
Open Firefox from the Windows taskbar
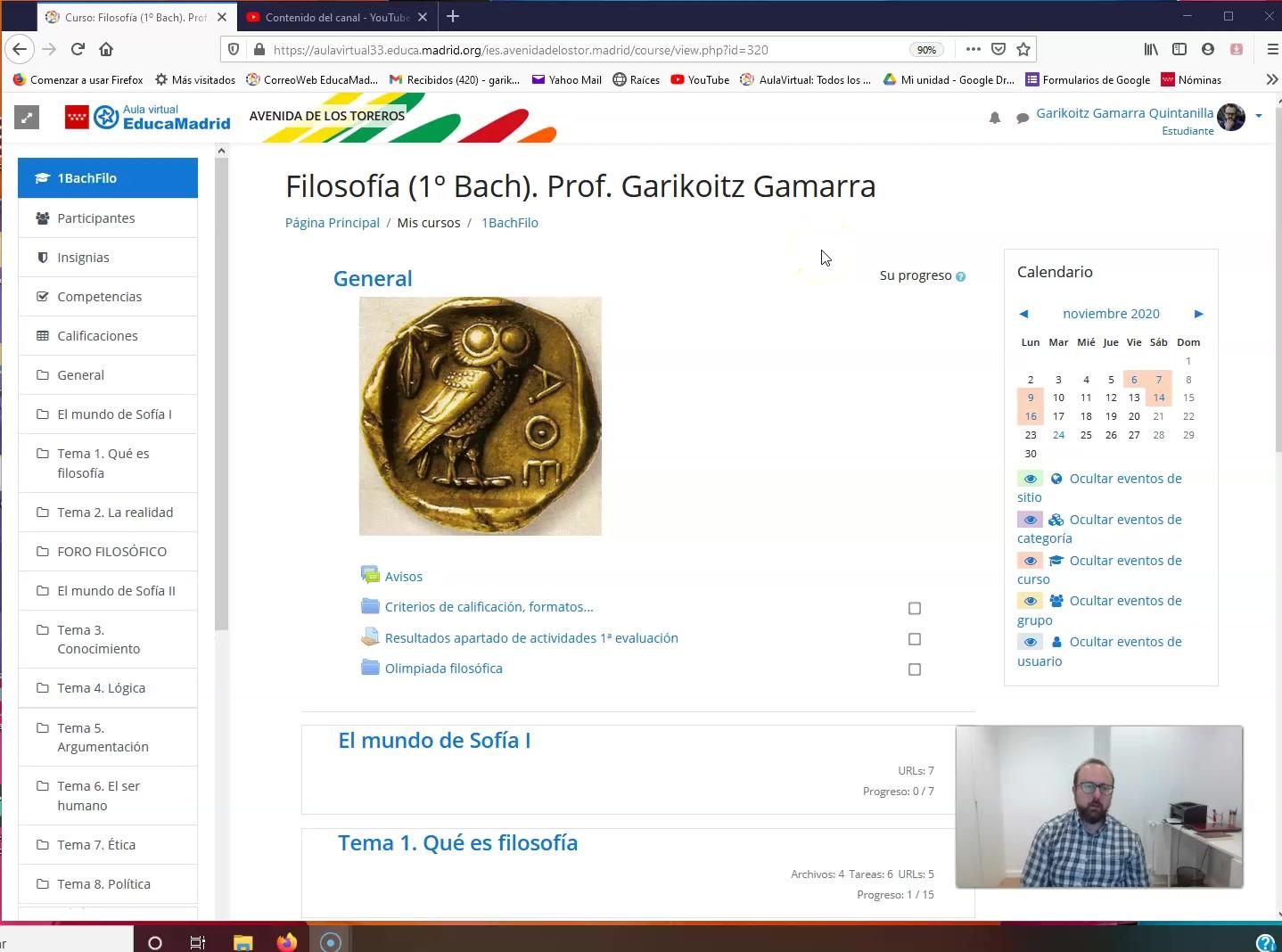click(x=286, y=942)
